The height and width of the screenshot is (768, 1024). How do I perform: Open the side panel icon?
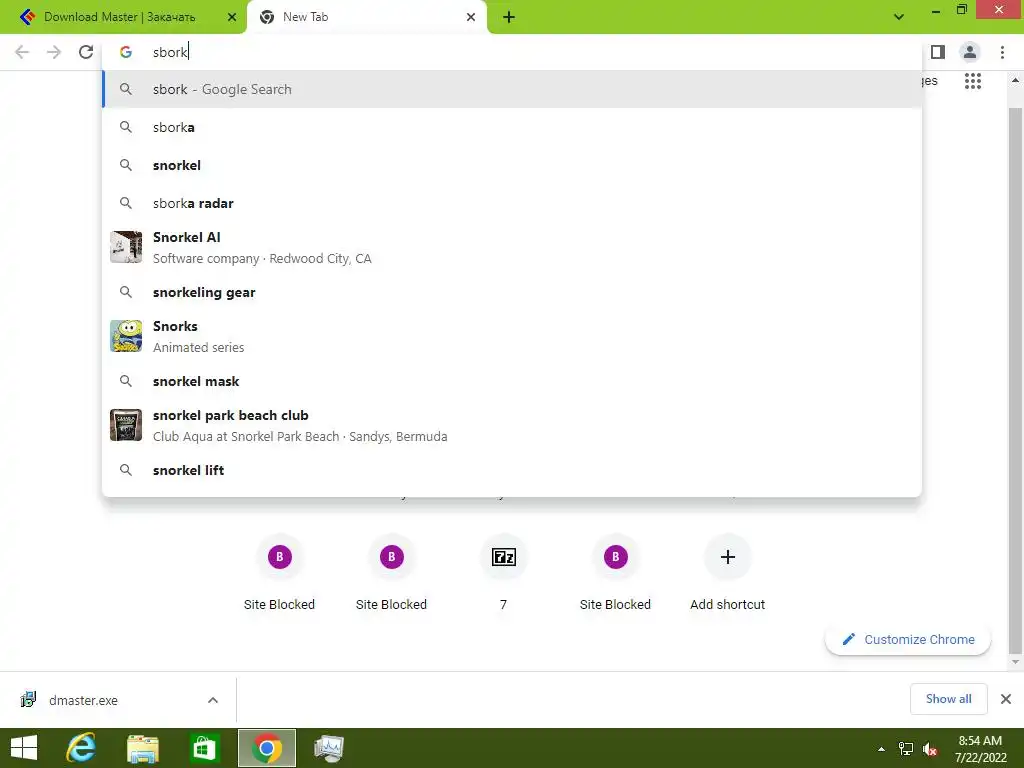(x=938, y=52)
